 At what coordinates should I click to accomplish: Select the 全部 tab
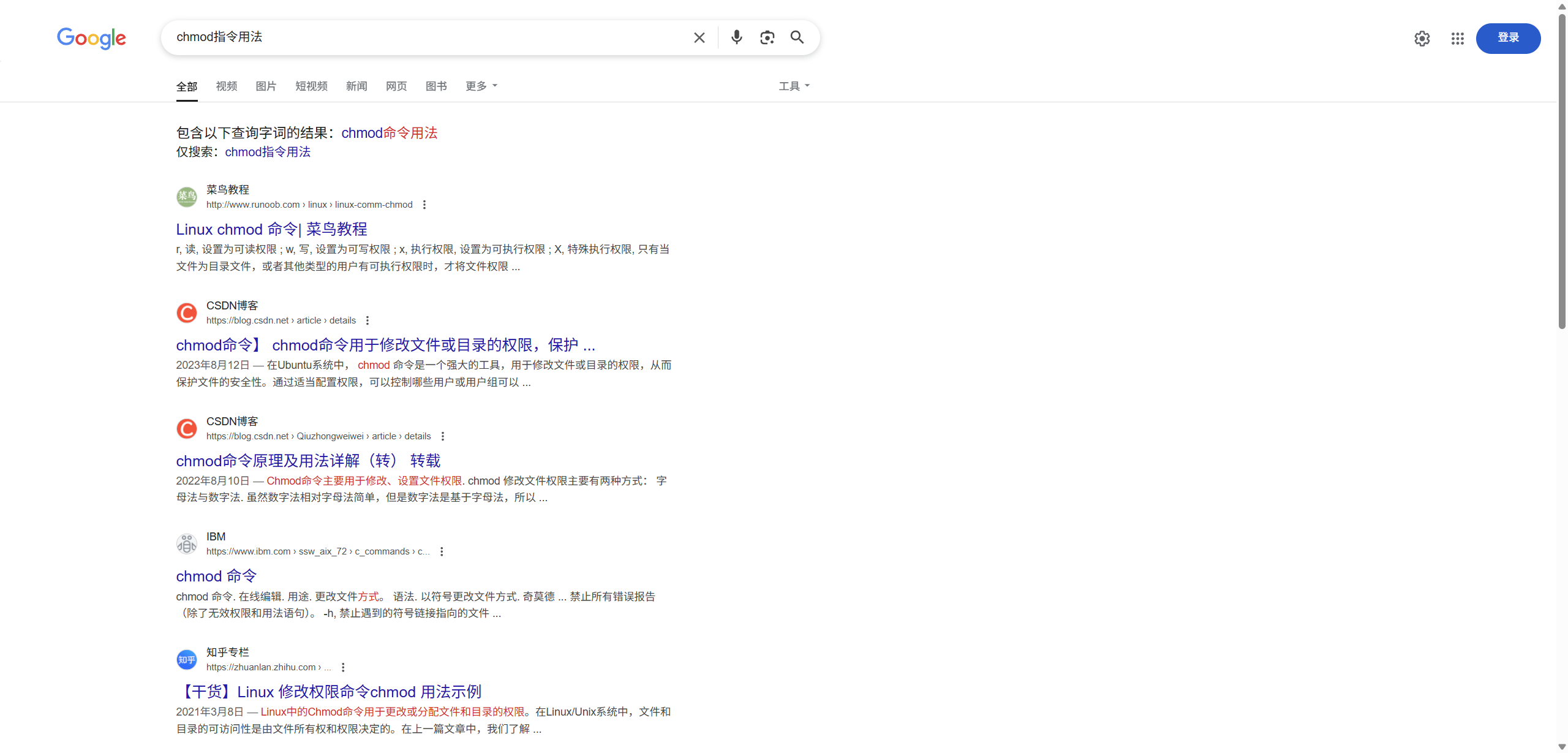coord(187,86)
